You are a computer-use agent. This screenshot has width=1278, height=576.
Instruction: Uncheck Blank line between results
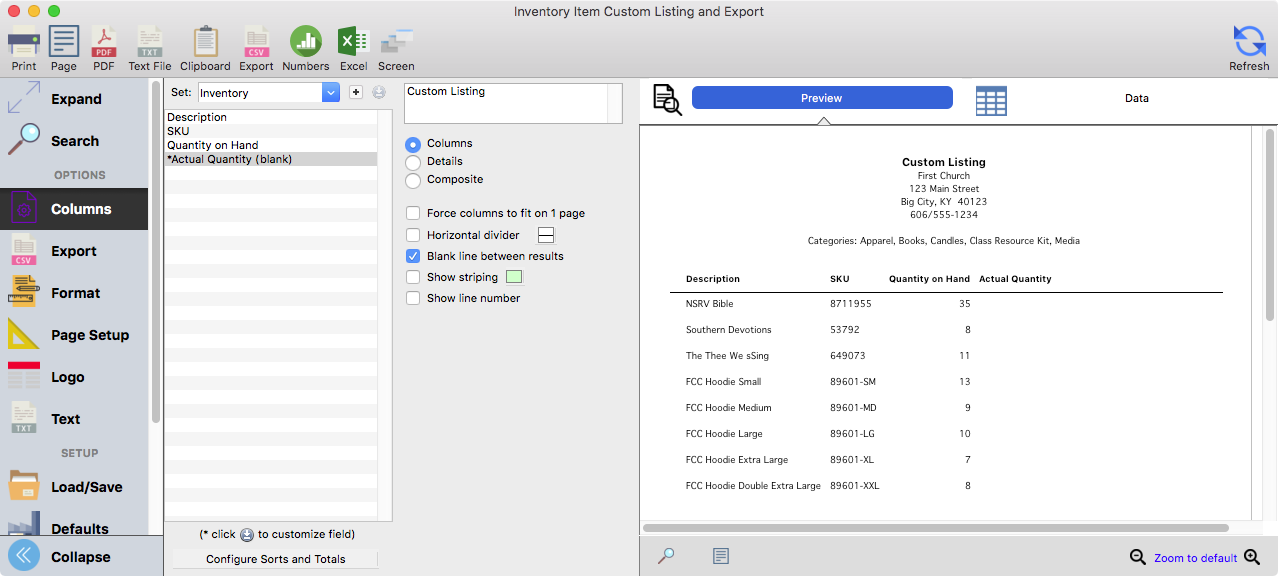click(413, 256)
